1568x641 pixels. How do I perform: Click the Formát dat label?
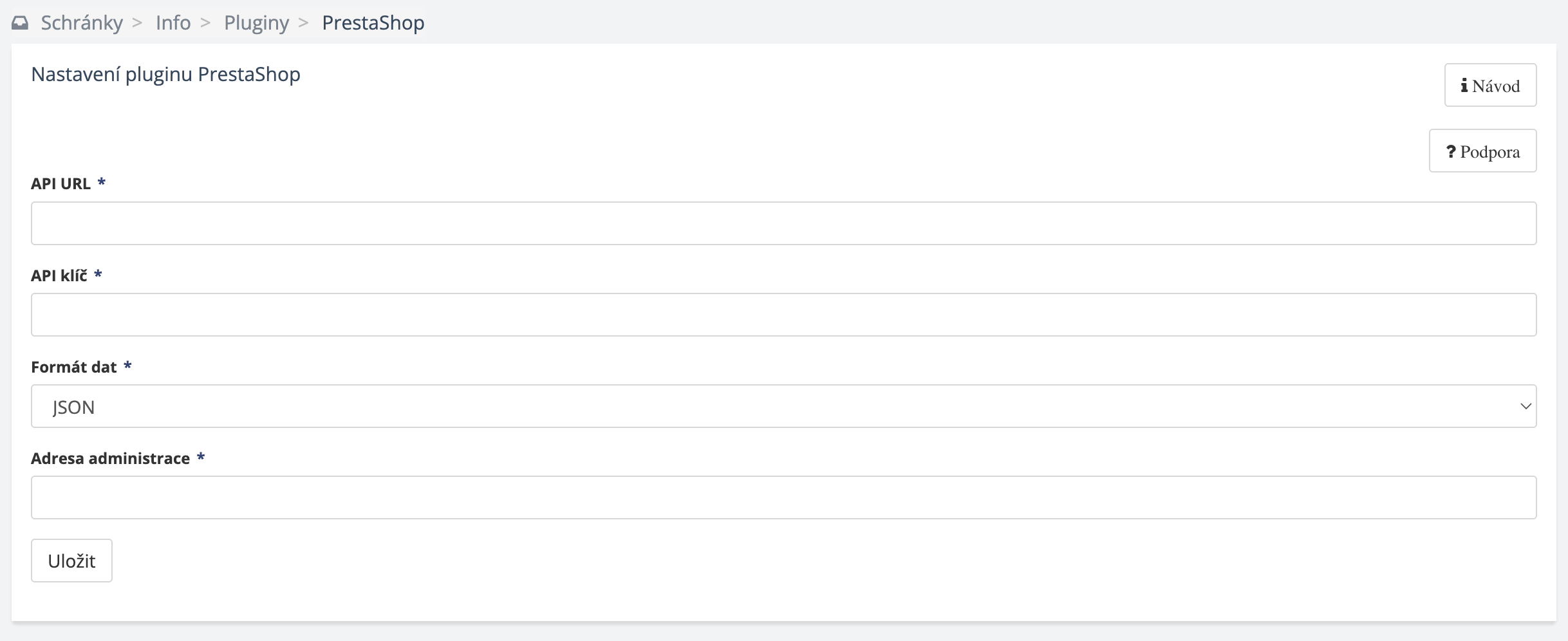[73, 367]
